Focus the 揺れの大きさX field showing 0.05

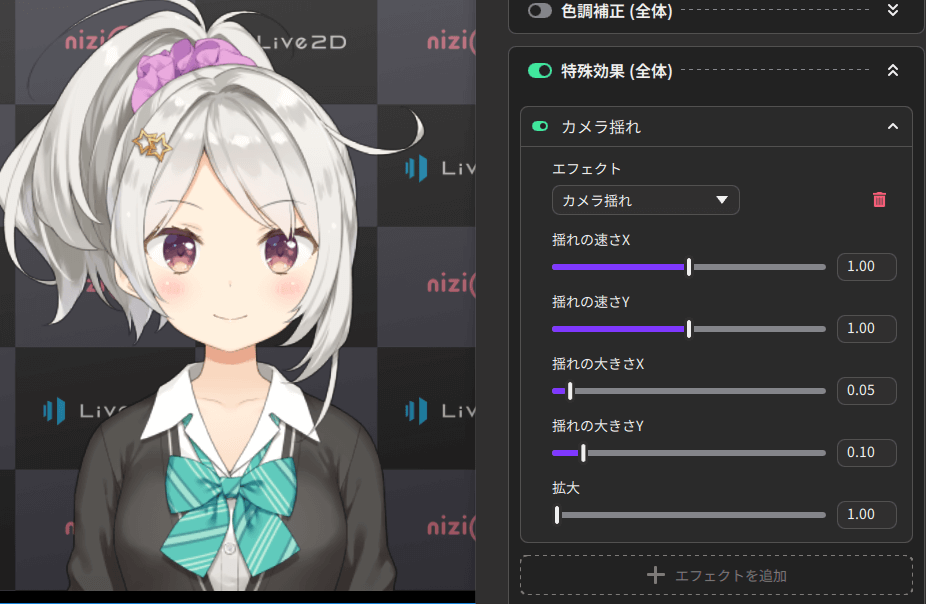(x=866, y=391)
